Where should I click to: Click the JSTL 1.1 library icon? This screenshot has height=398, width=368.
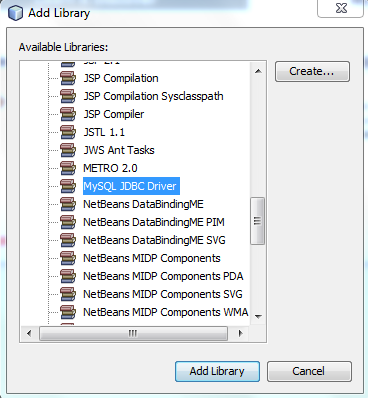tap(68, 132)
